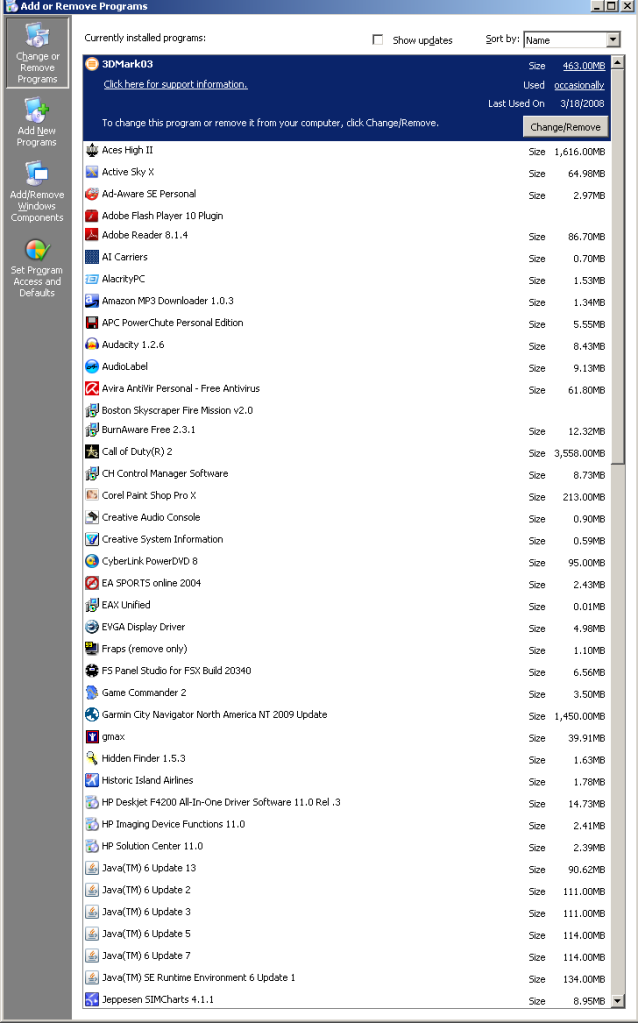Select Adobe Reader 8.1.4 icon
The height and width of the screenshot is (1023, 638).
(x=92, y=235)
